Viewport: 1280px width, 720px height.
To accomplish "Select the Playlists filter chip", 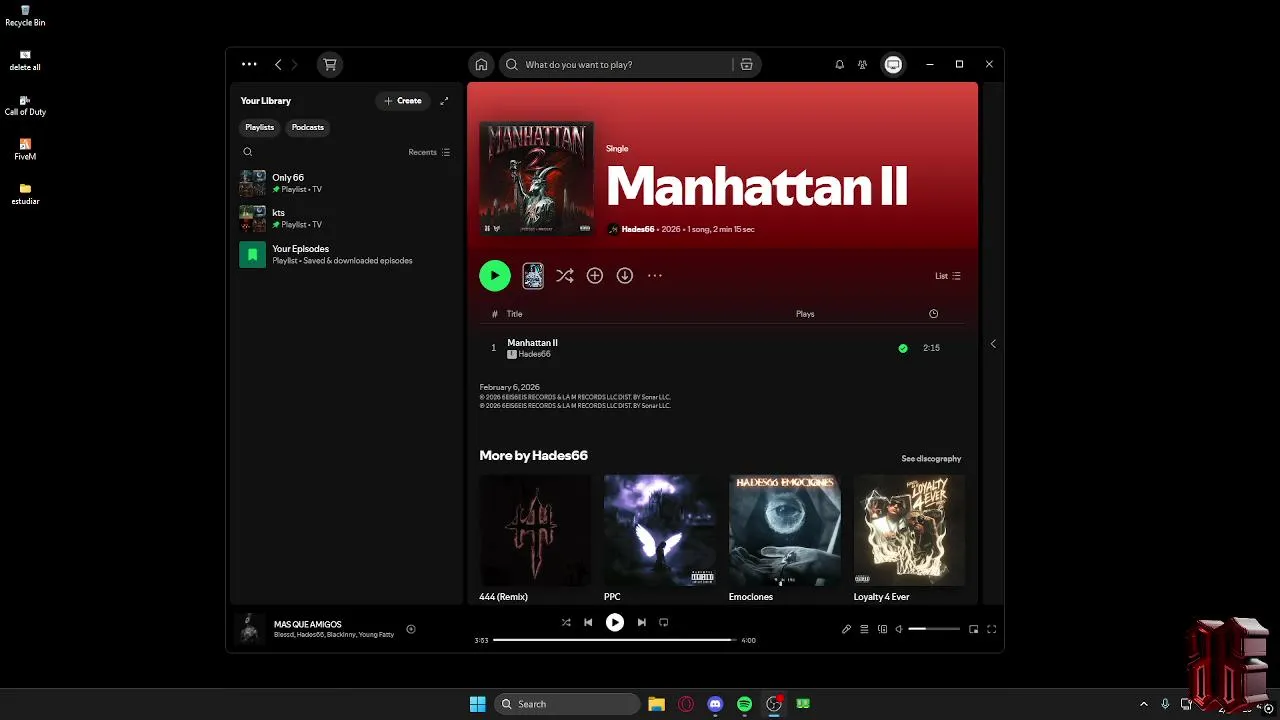I will tap(260, 127).
